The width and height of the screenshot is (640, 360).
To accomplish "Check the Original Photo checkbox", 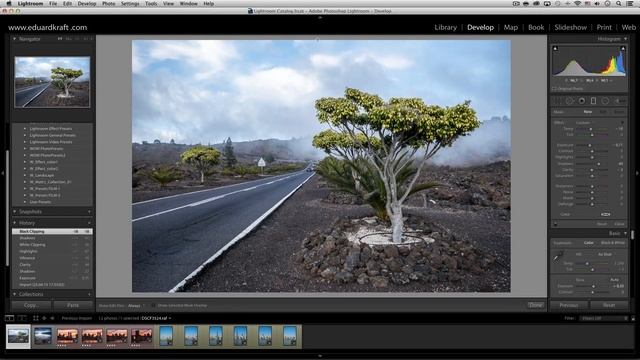I will pos(554,89).
